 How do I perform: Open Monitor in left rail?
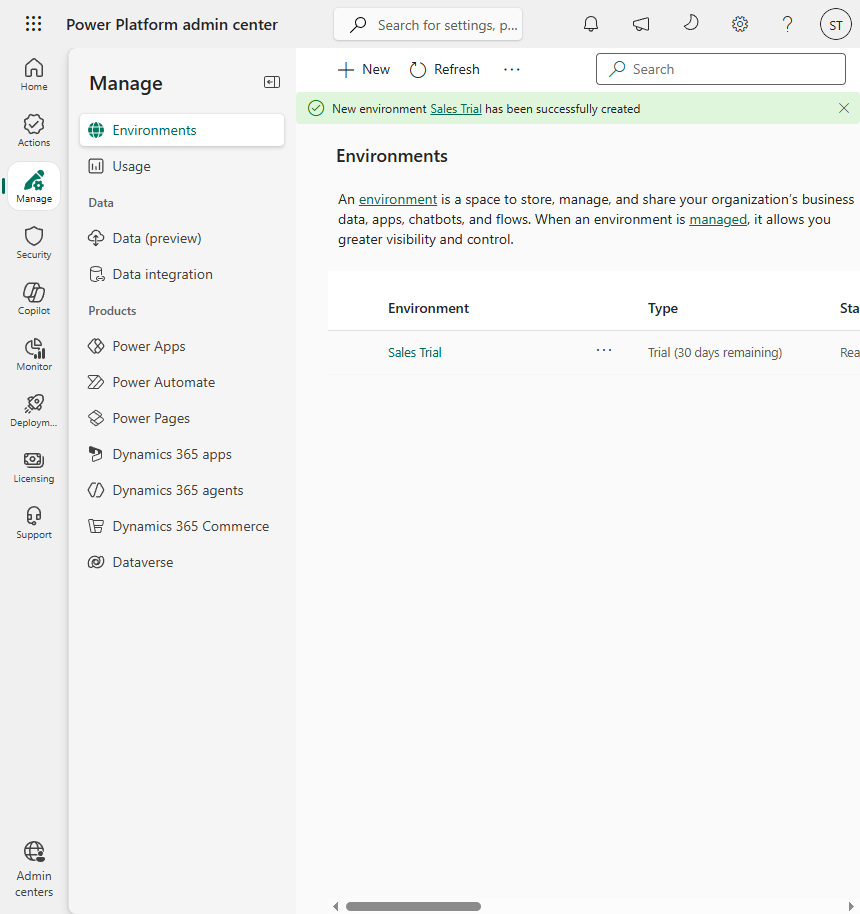[34, 354]
